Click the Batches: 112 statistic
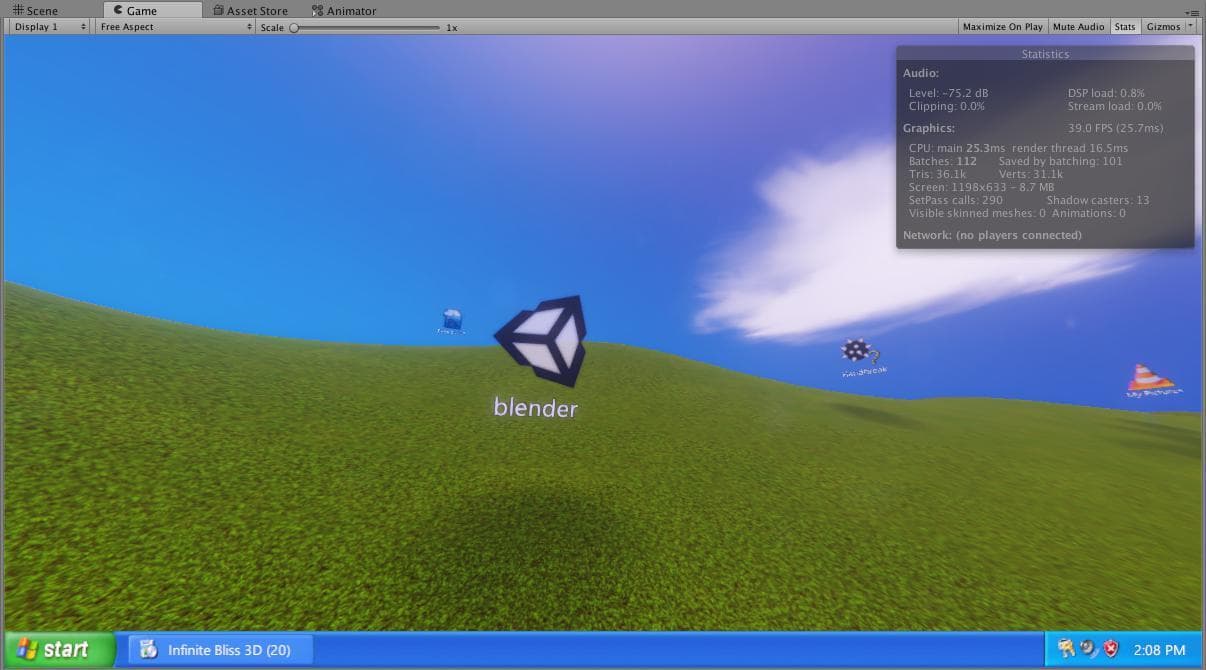 tap(942, 161)
